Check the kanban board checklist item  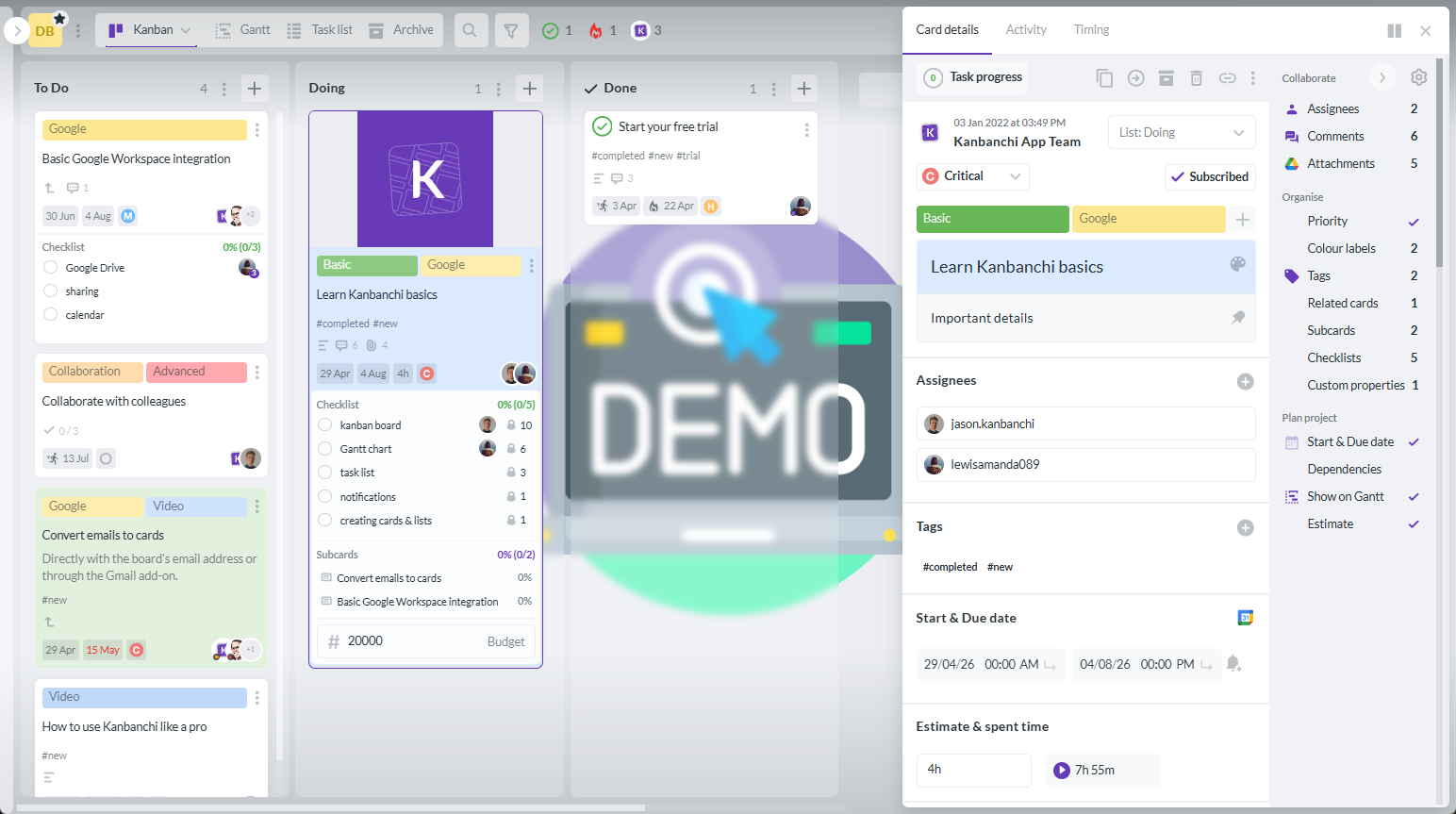(x=325, y=425)
